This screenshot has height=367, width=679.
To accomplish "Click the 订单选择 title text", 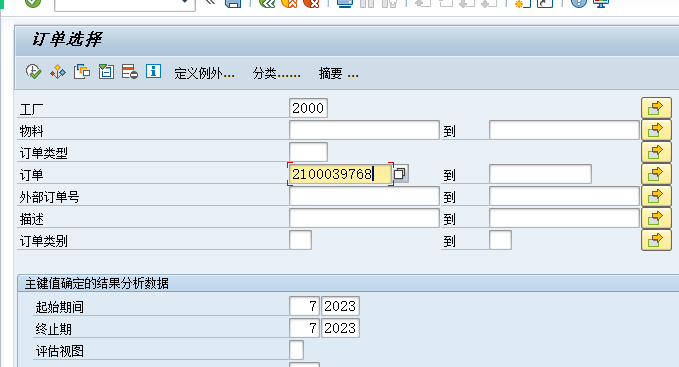I will [67, 39].
